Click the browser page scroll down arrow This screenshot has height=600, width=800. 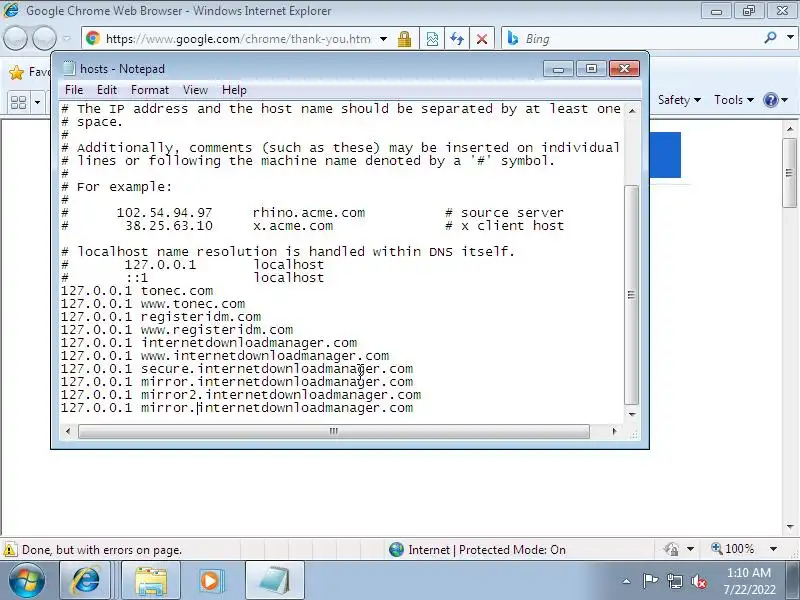tap(790, 527)
